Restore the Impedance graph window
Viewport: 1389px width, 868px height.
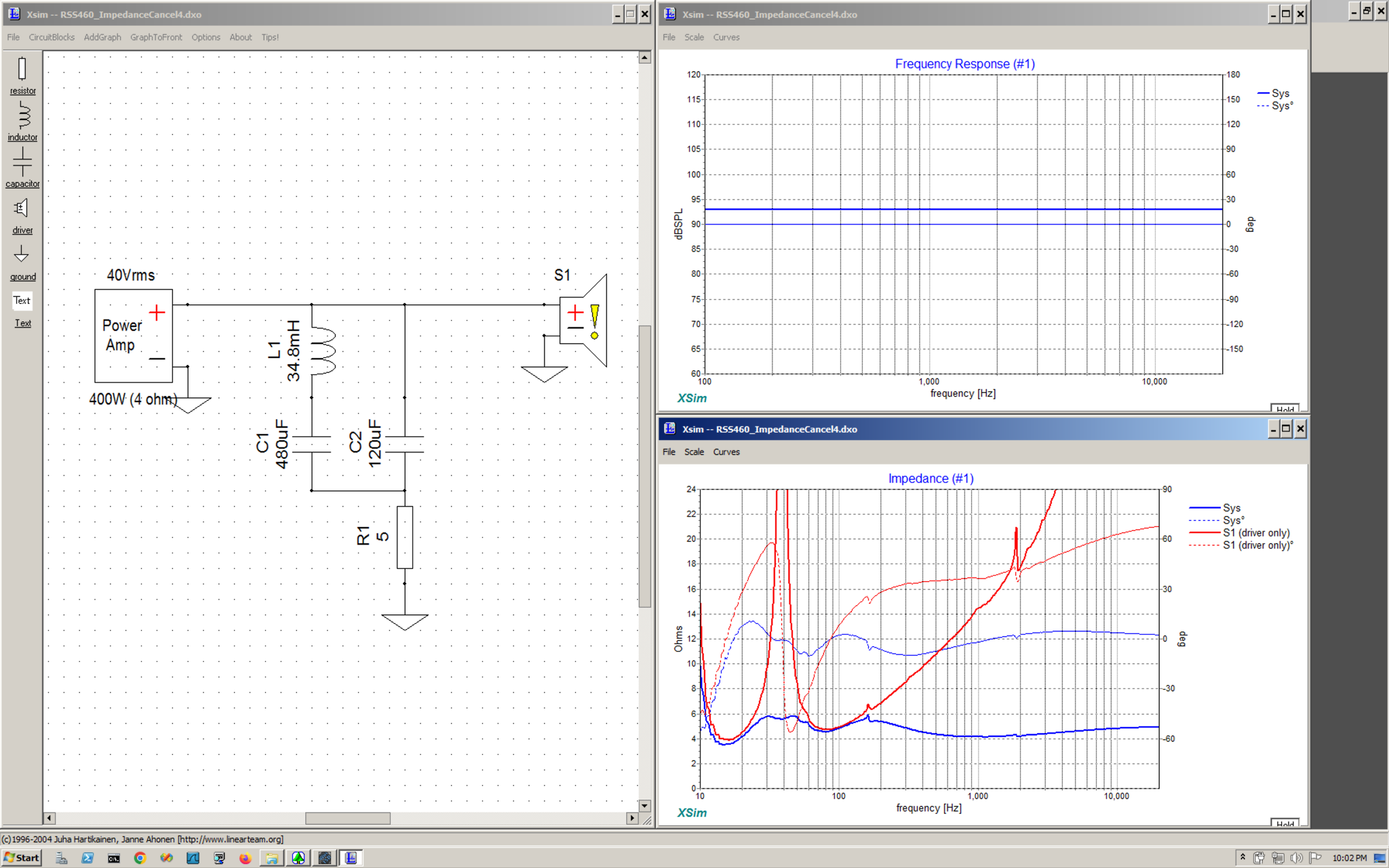point(1286,429)
